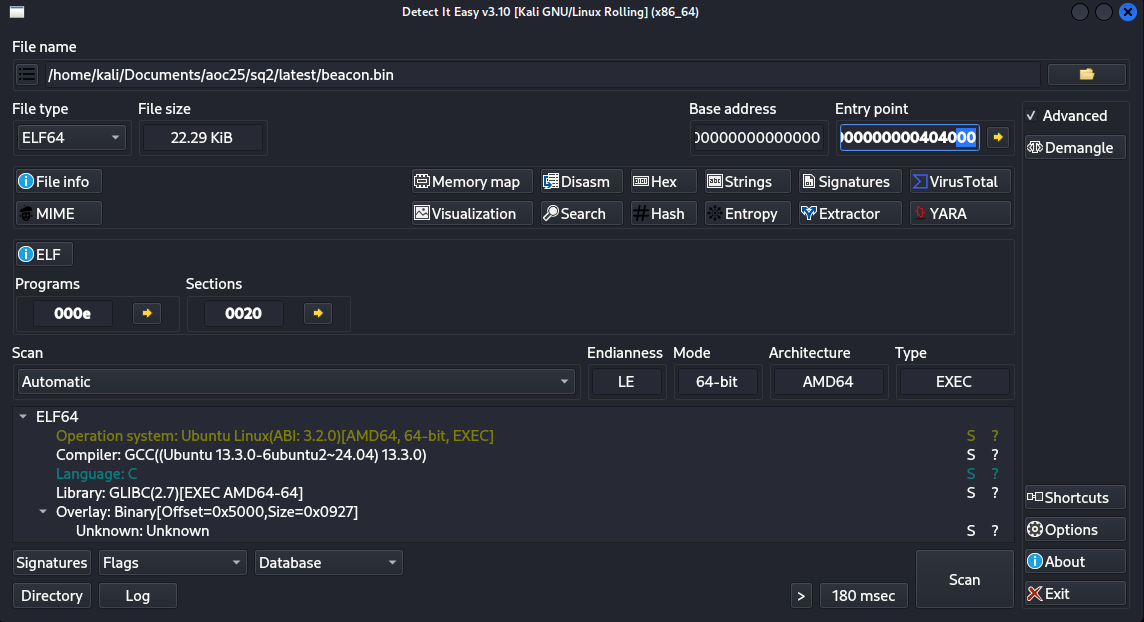Click arrow next to Sections count
This screenshot has height=622, width=1144.
(318, 314)
